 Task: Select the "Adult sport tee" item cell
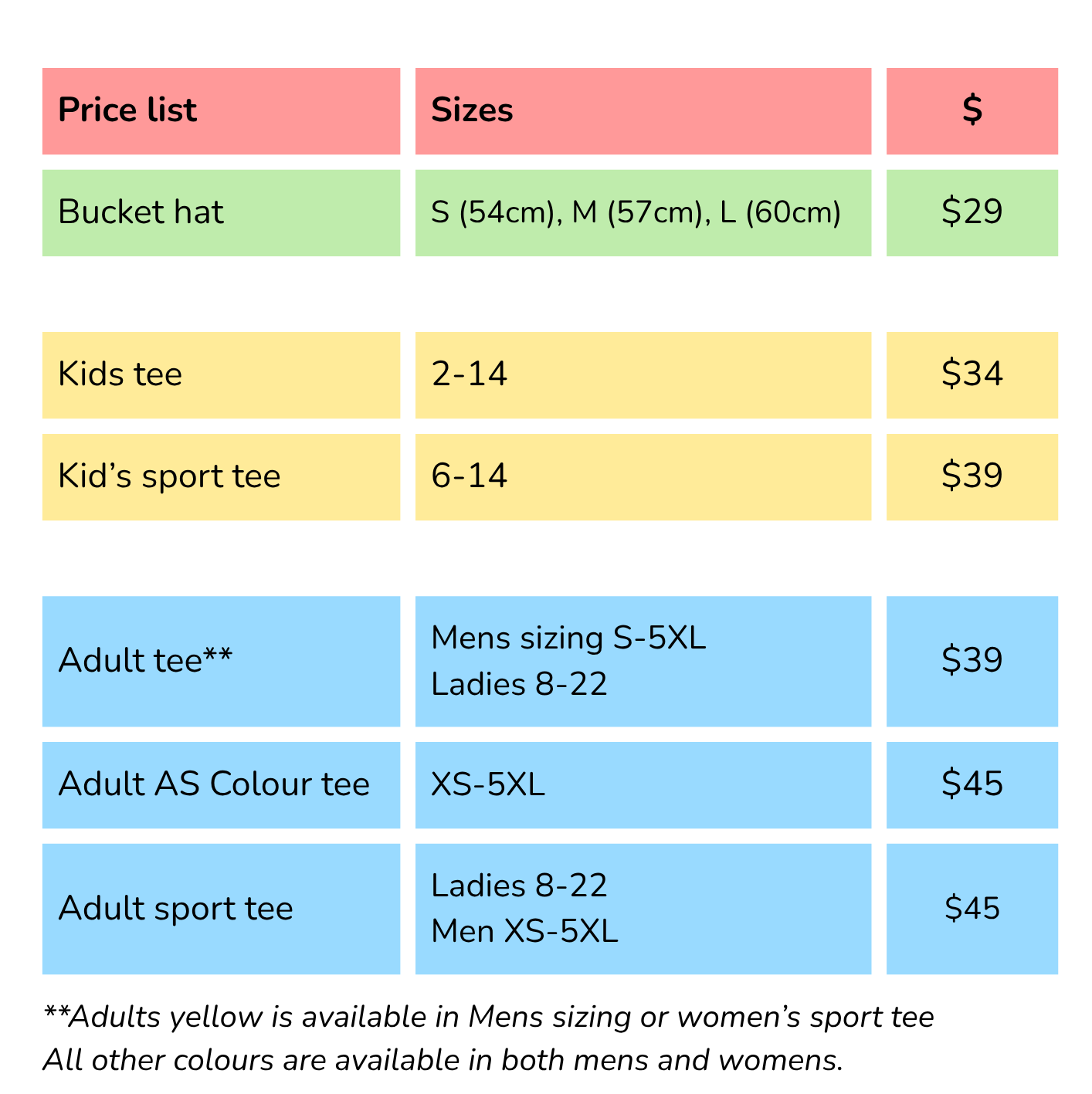tap(221, 908)
